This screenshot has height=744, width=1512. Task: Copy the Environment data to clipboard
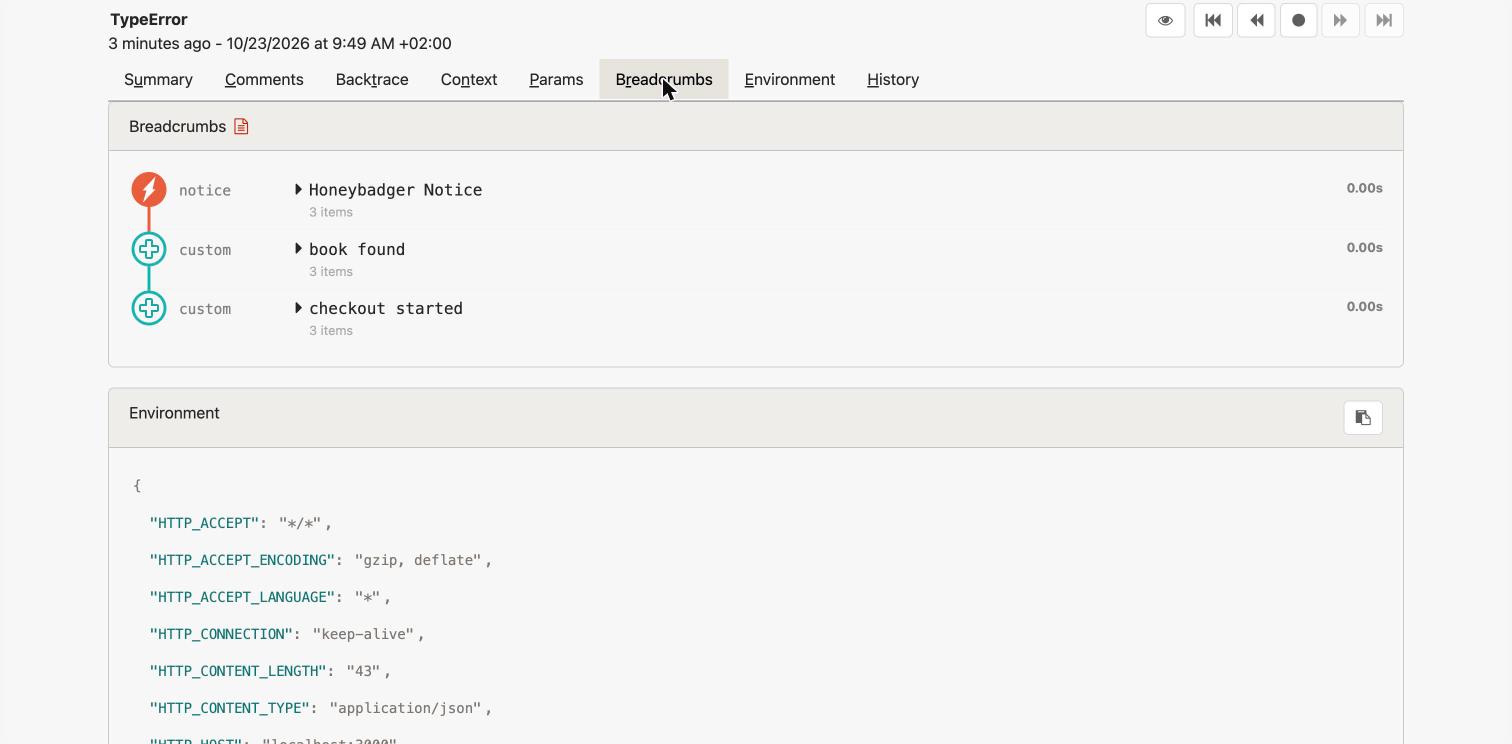[x=1363, y=418]
